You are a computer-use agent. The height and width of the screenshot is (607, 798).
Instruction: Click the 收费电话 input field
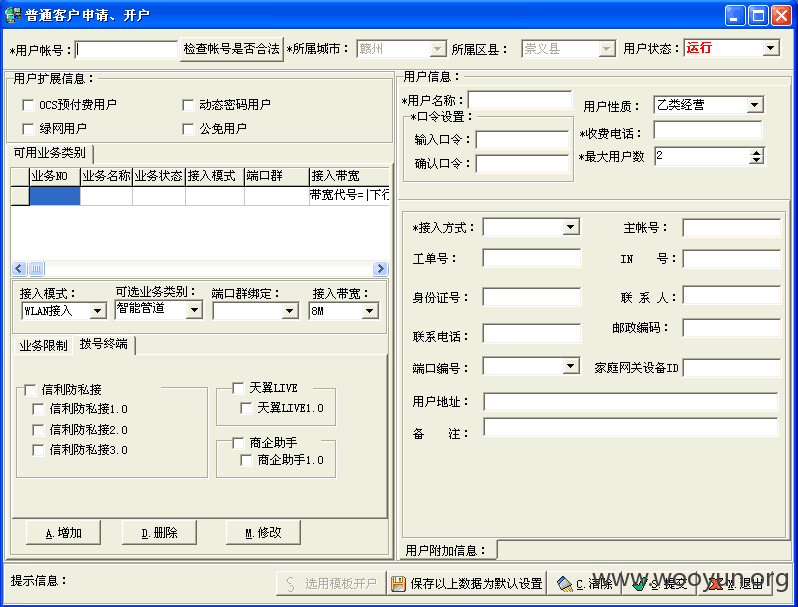point(707,130)
